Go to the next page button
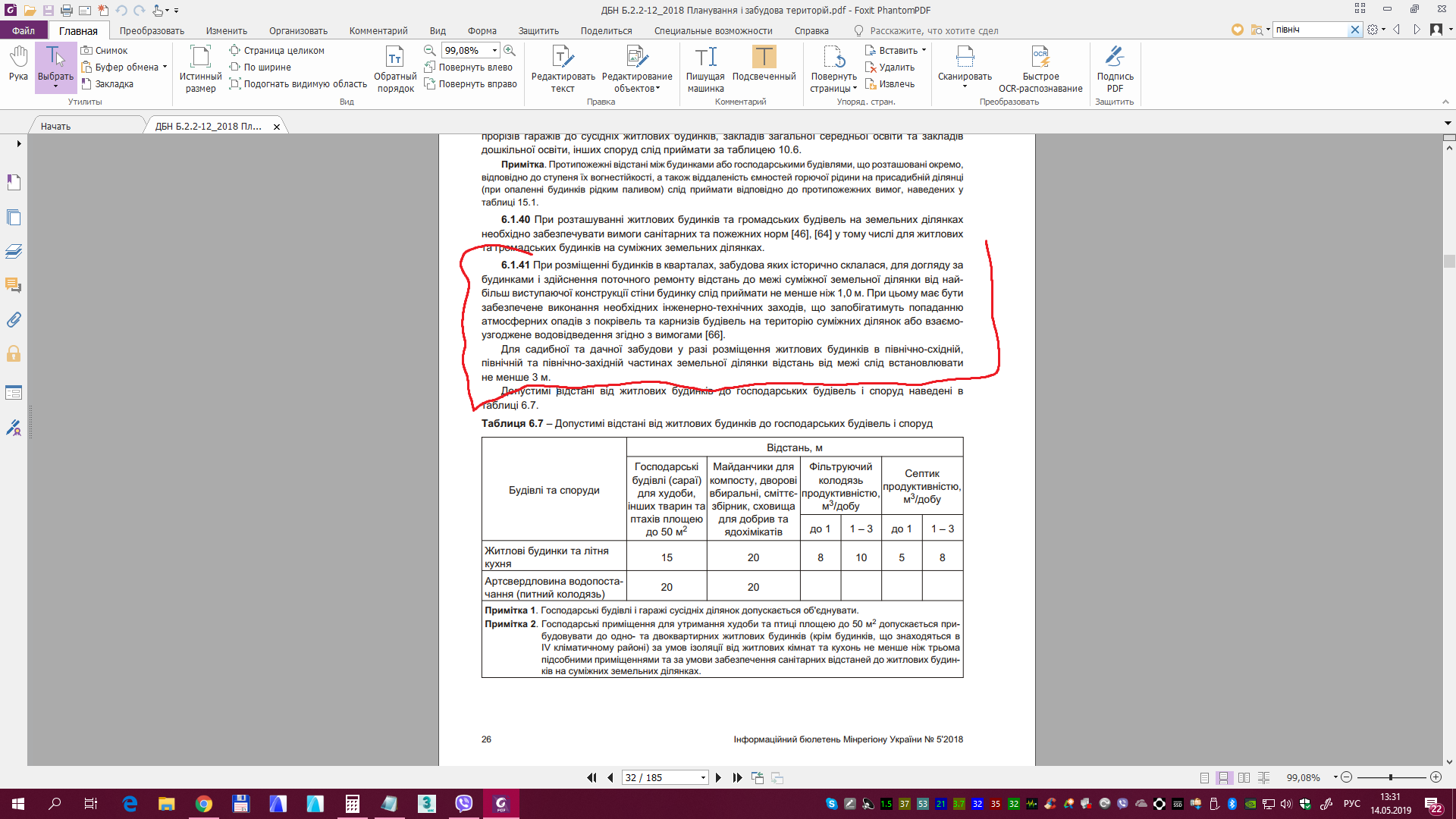1456x819 pixels. pyautogui.click(x=718, y=778)
